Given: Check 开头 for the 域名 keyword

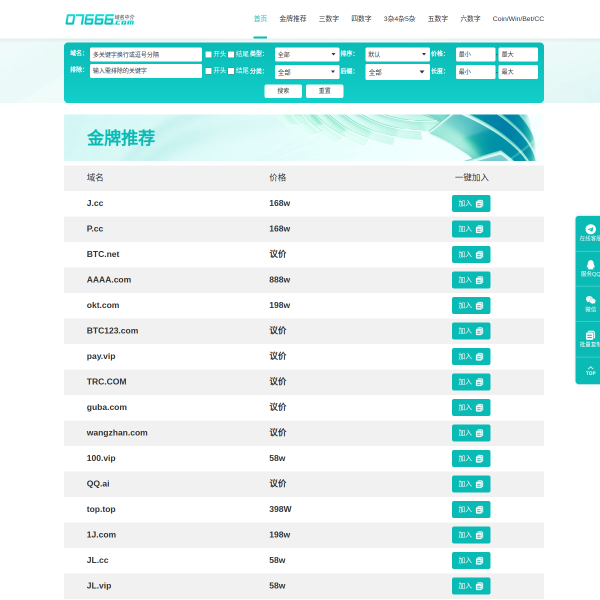Looking at the screenshot, I should tap(209, 54).
